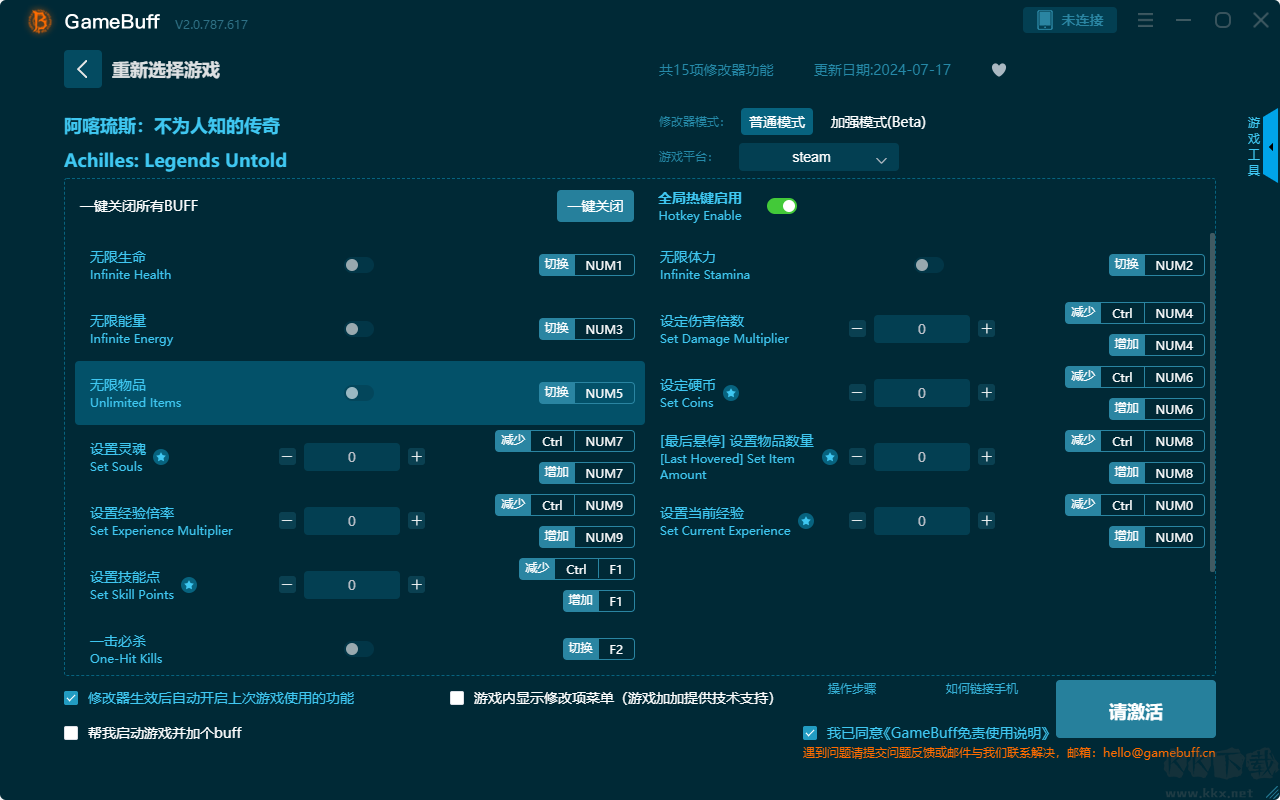Enable Infinite Health toggle
This screenshot has height=800, width=1280.
(359, 265)
